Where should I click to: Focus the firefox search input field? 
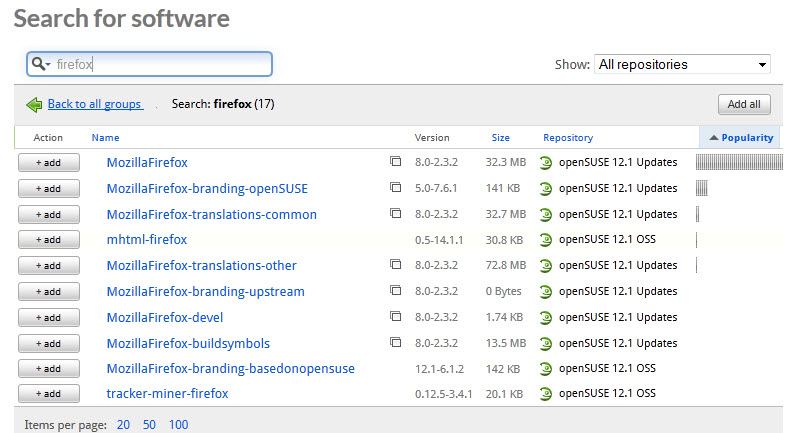(149, 64)
